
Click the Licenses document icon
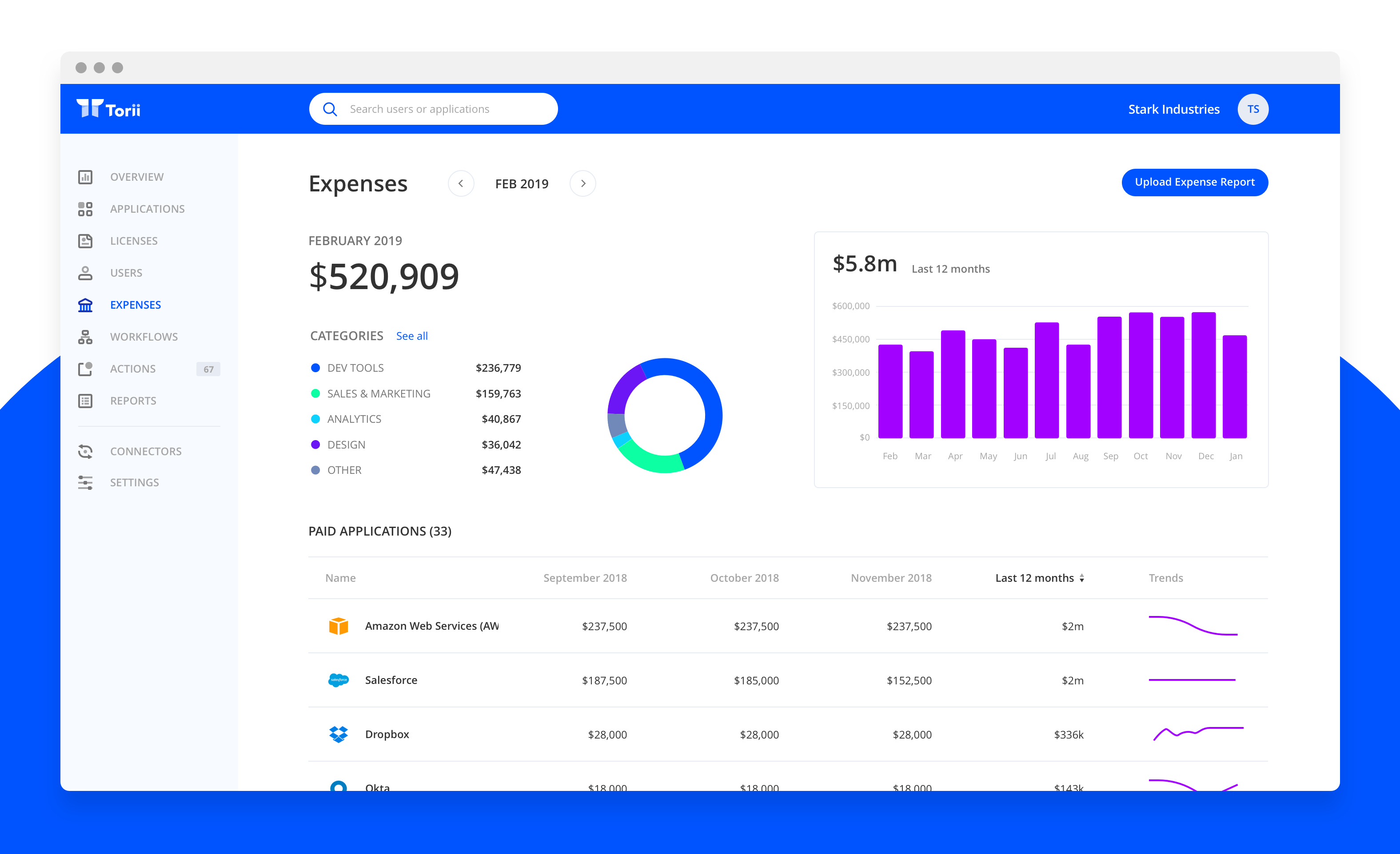[x=85, y=241]
